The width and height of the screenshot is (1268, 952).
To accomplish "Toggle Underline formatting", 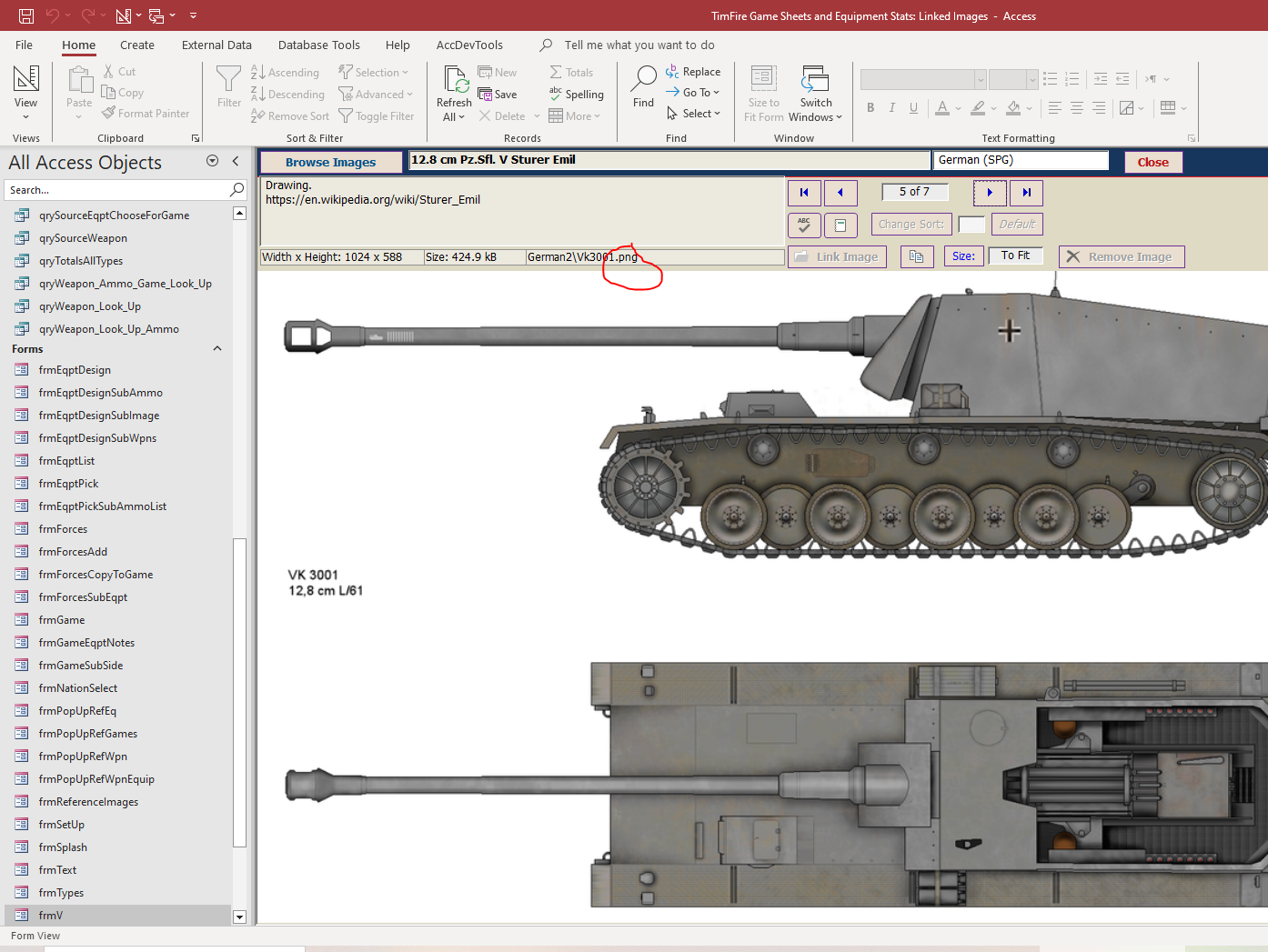I will click(914, 108).
